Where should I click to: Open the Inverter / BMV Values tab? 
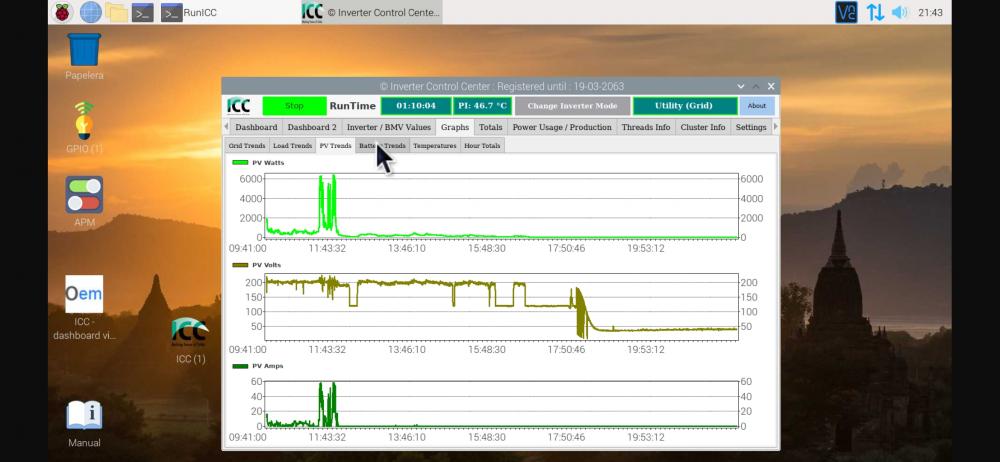tap(389, 127)
